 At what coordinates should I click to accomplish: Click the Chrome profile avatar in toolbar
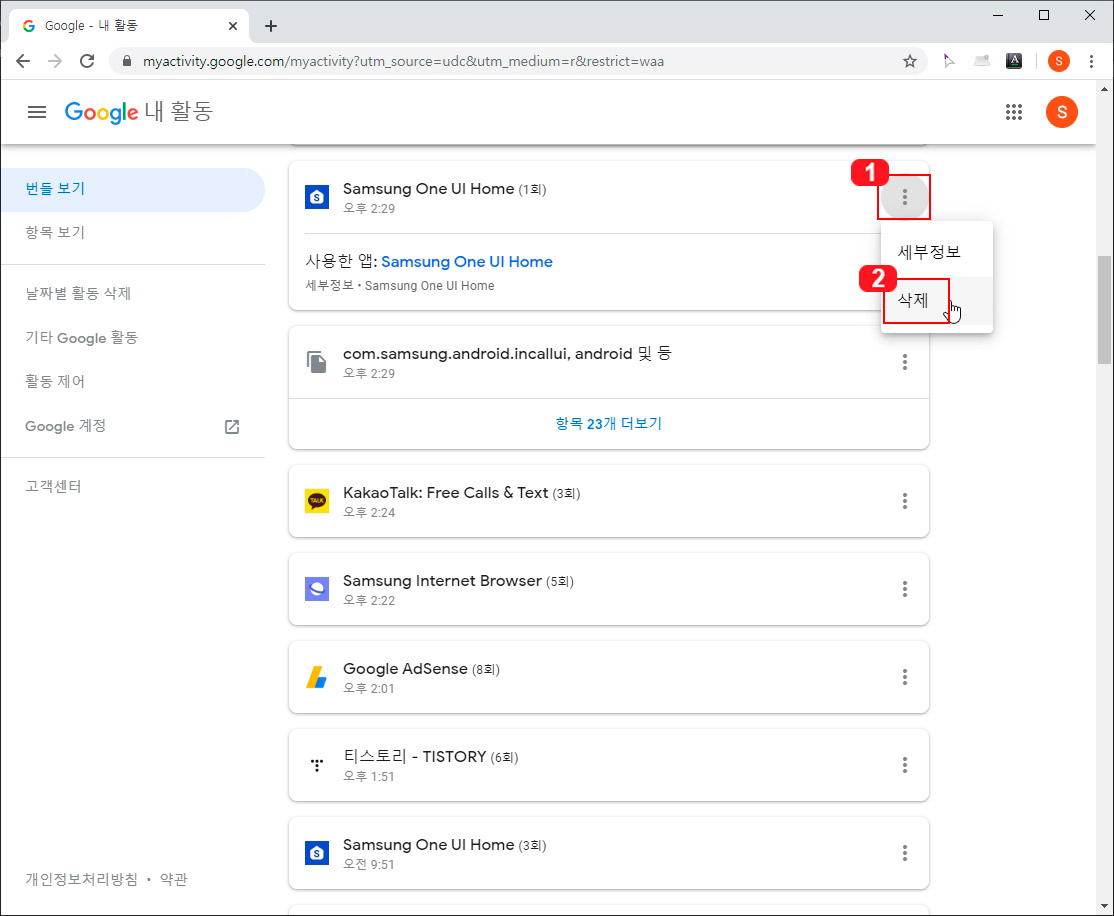pyautogui.click(x=1059, y=61)
